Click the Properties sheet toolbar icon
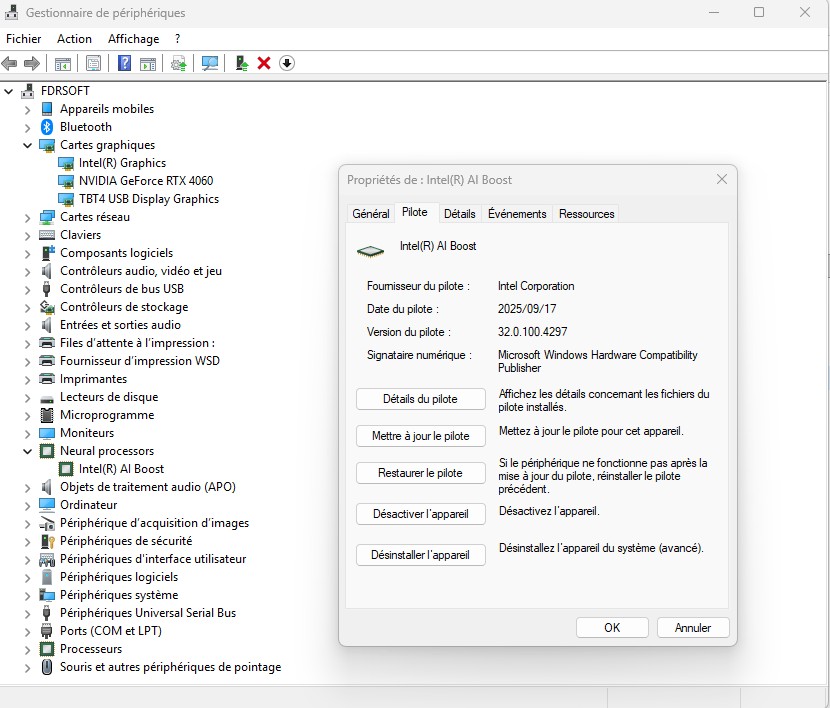The height and width of the screenshot is (708, 830). (93, 63)
